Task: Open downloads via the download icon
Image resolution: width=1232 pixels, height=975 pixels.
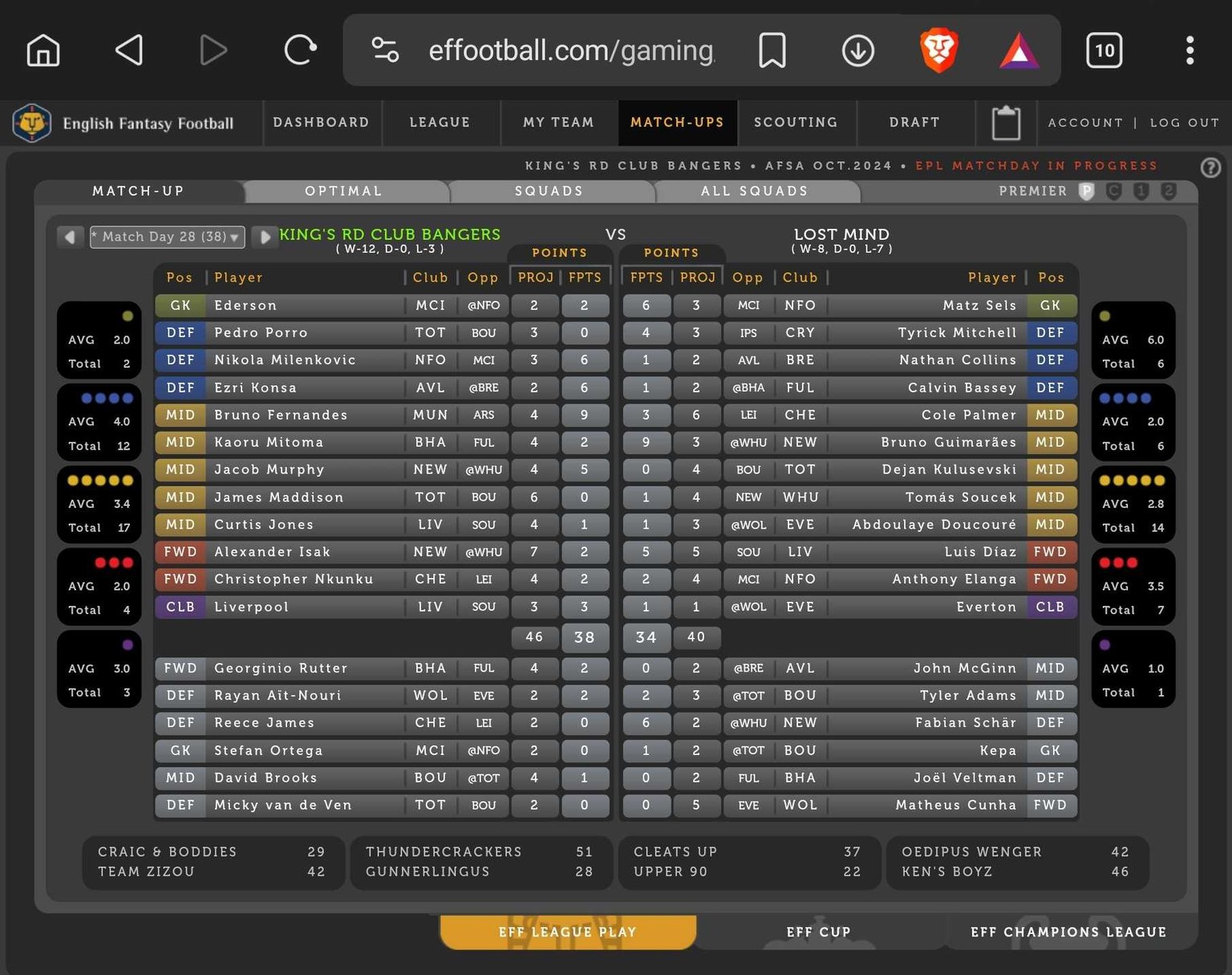Action: (857, 51)
